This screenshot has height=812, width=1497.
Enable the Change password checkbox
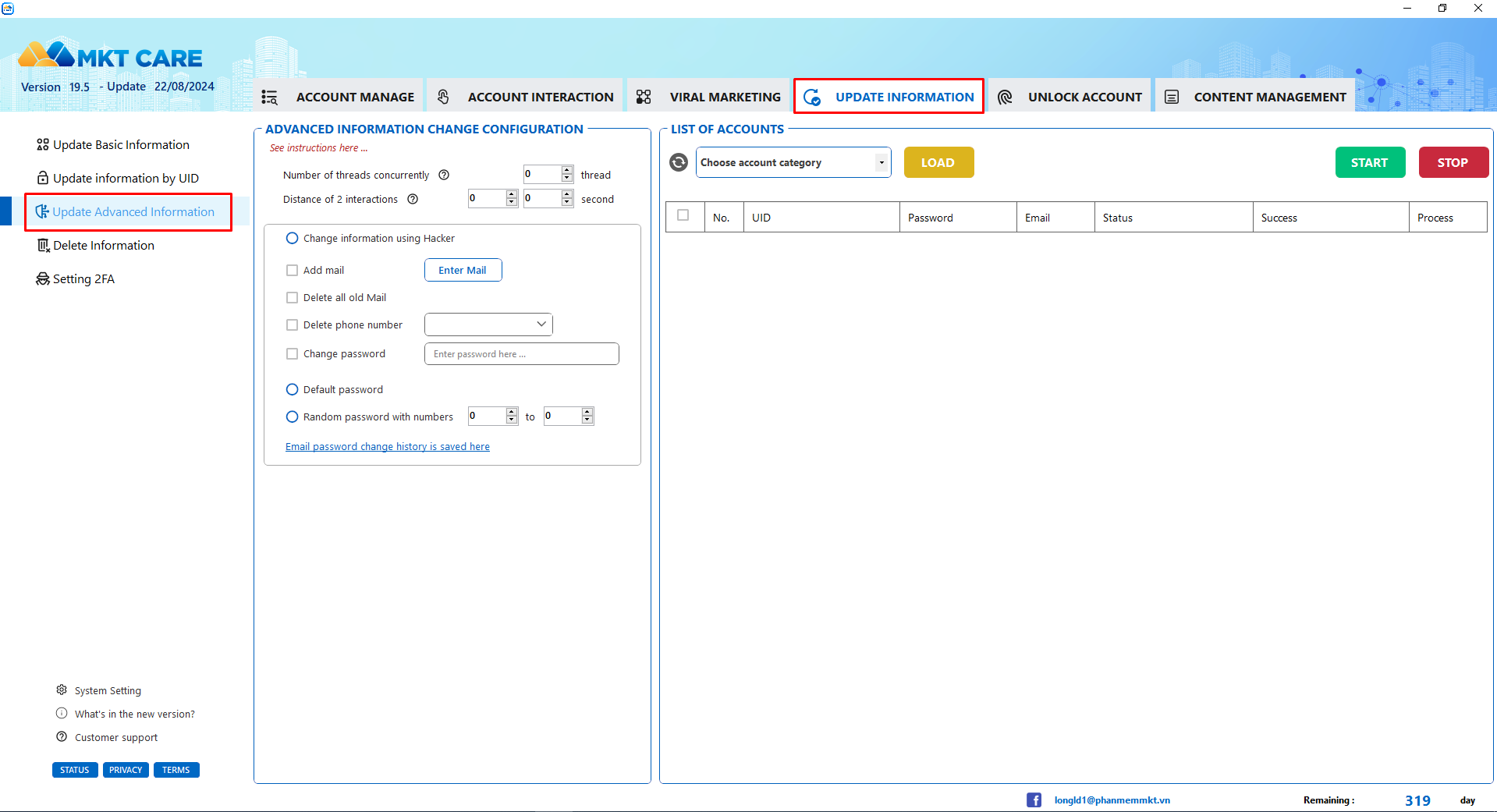tap(293, 353)
